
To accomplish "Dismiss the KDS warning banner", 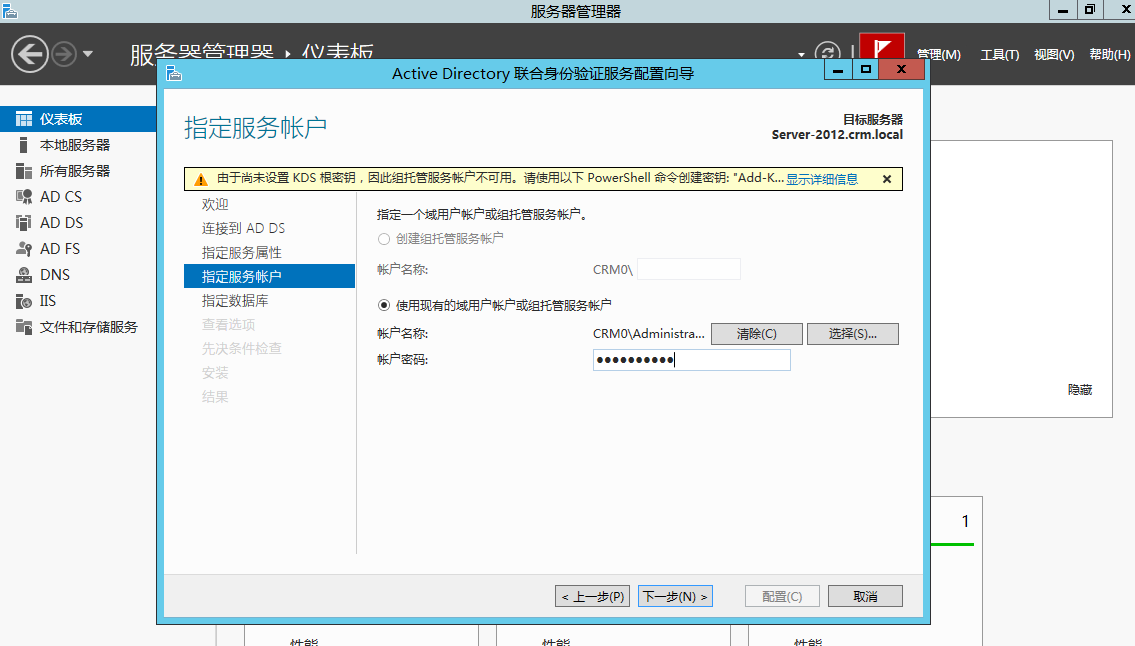I will 887,179.
